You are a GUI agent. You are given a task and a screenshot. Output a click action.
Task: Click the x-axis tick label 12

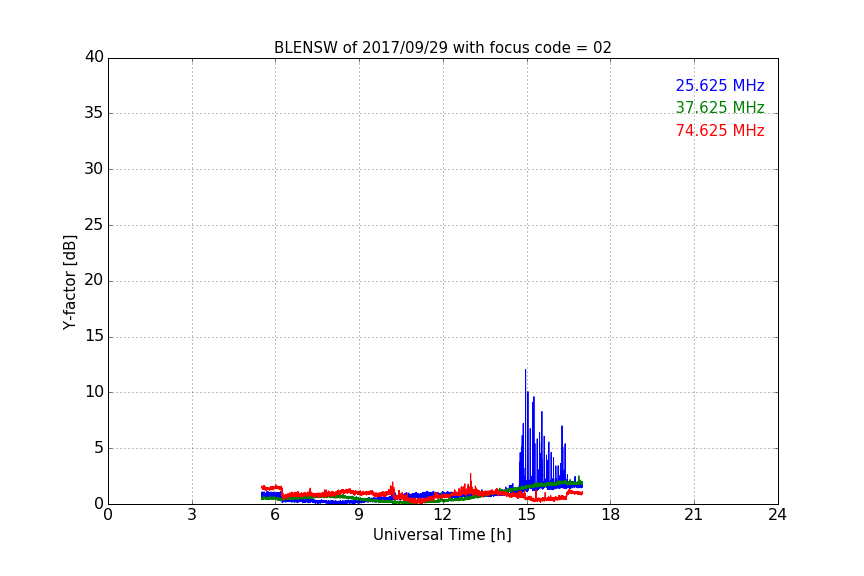442,515
